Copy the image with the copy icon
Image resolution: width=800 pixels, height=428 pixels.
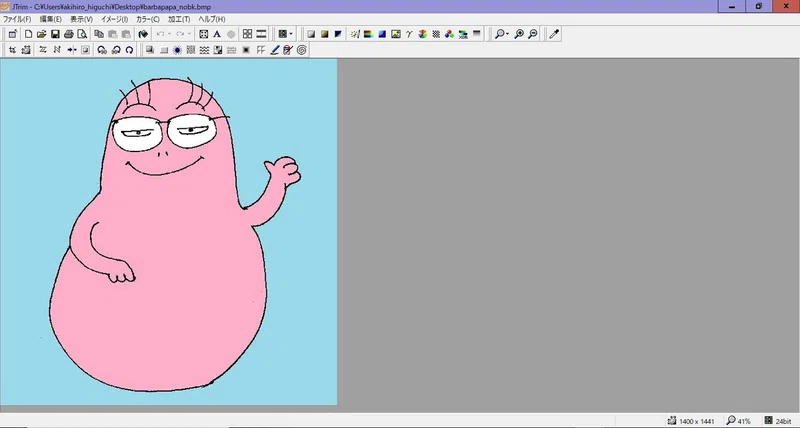coord(99,34)
